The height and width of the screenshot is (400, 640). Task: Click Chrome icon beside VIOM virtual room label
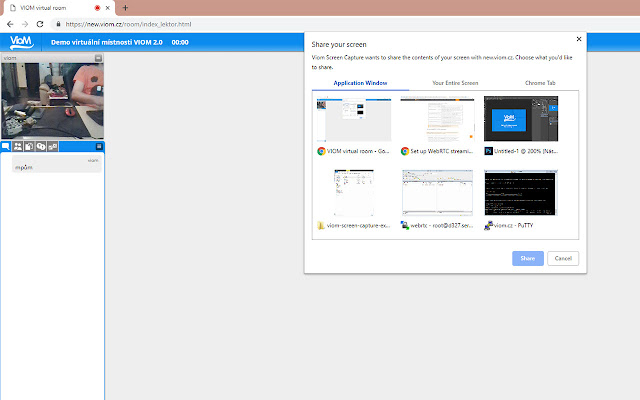coord(321,151)
